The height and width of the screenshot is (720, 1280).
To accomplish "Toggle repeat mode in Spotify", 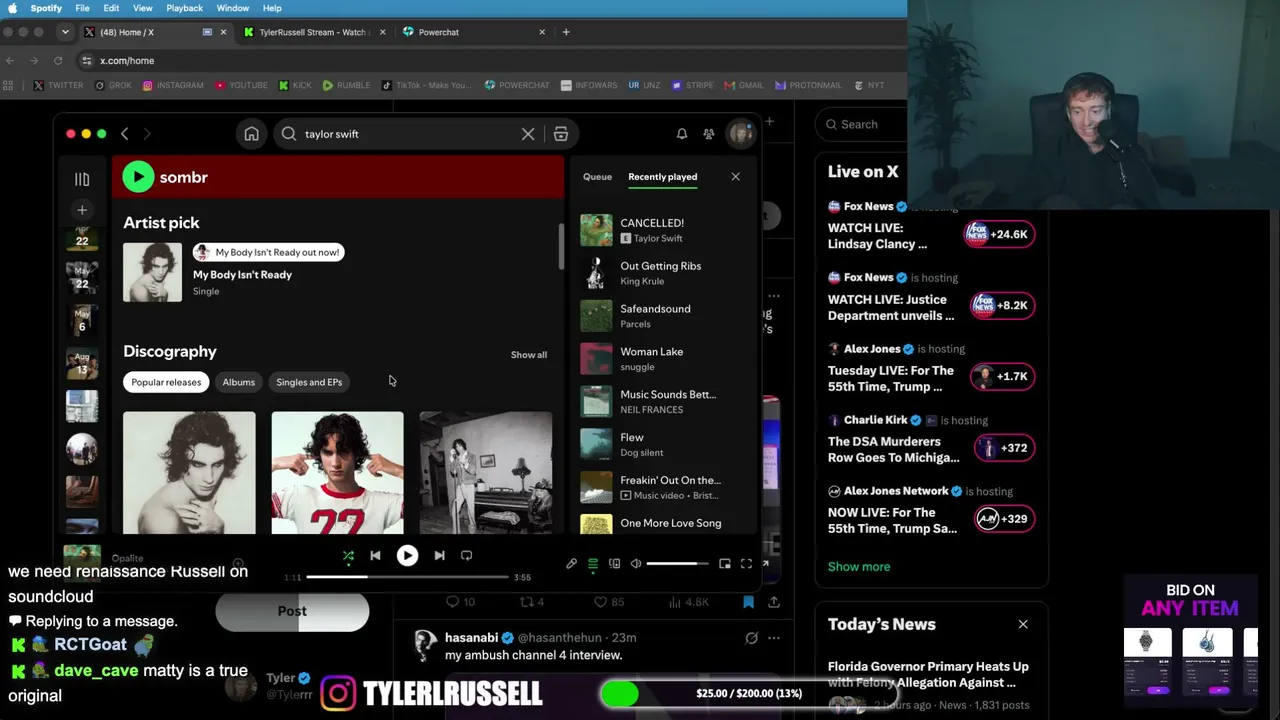I will (466, 555).
